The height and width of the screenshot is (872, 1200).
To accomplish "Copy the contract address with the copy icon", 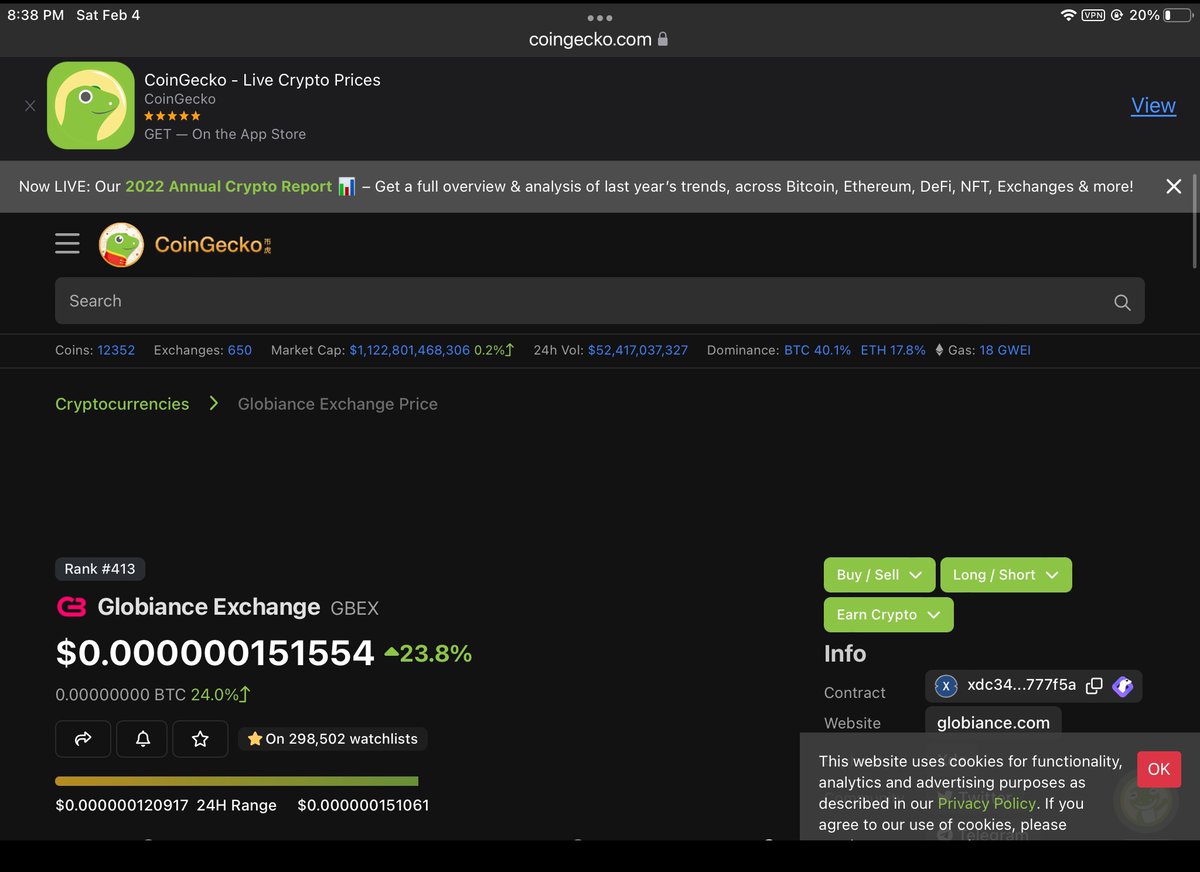I will coord(1094,685).
